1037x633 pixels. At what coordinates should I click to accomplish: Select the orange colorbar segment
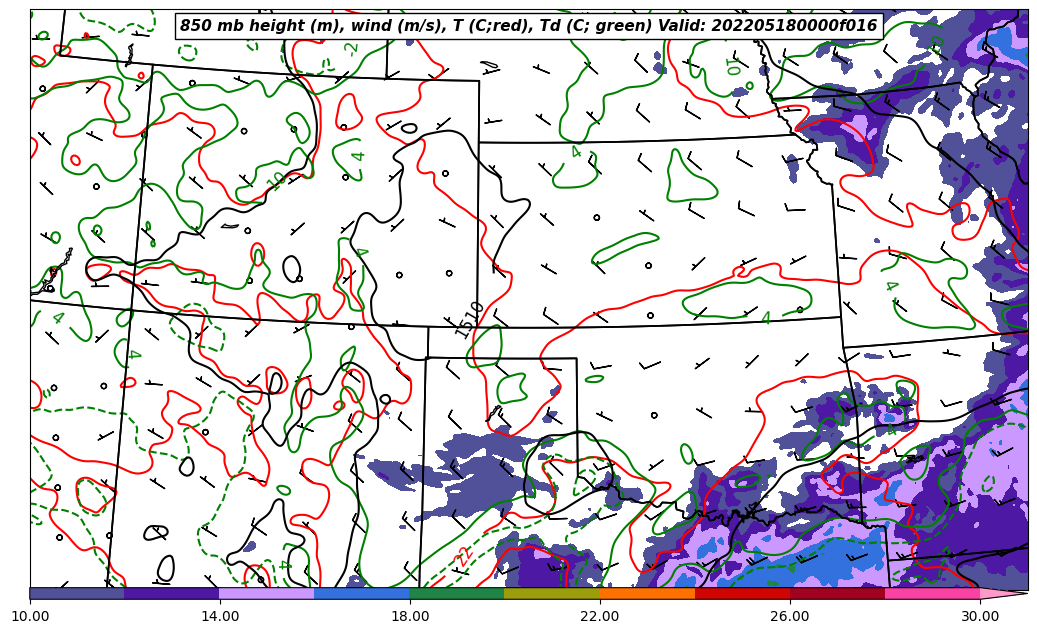(x=647, y=593)
